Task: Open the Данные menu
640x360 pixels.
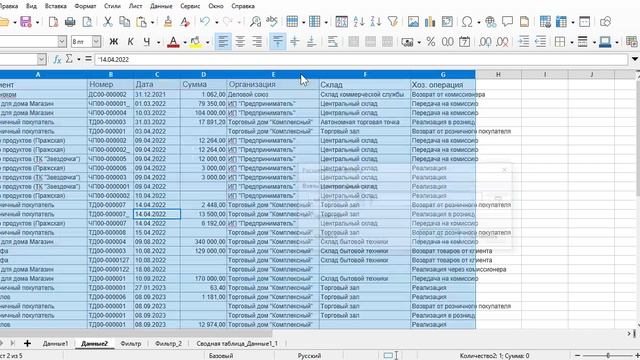Action: point(162,6)
